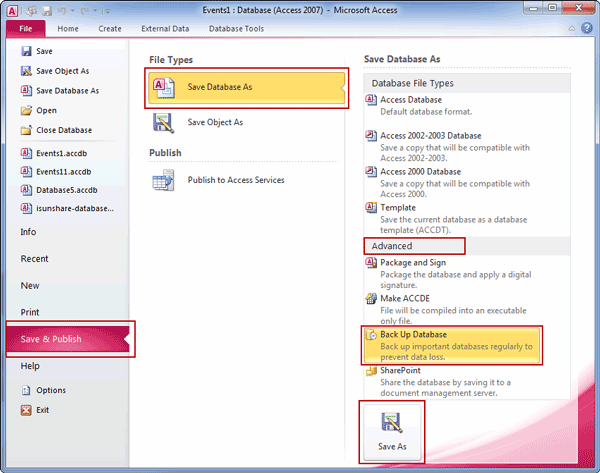Viewport: 600px width, 473px height.
Task: Click the Close Database folder icon
Action: point(26,130)
